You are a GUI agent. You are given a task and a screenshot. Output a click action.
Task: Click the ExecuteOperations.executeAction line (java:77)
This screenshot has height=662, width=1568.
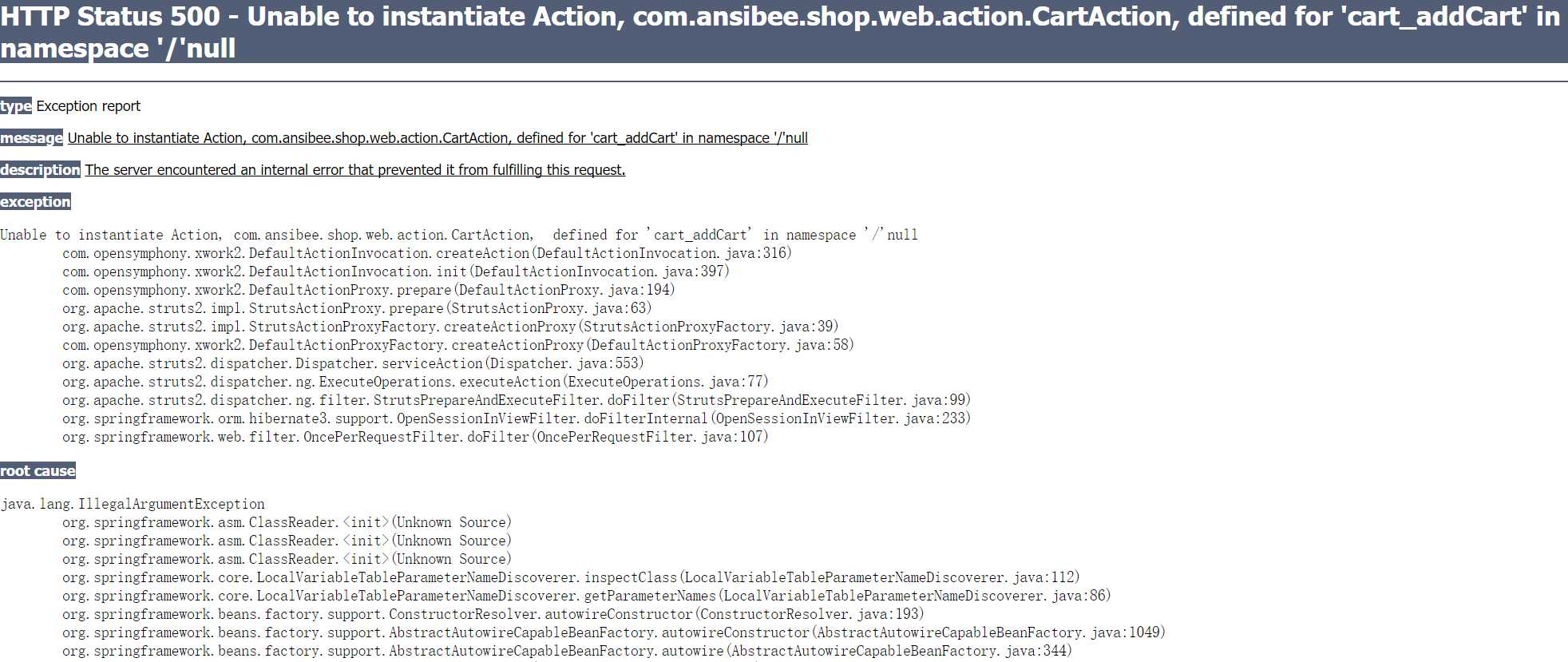pyautogui.click(x=415, y=382)
